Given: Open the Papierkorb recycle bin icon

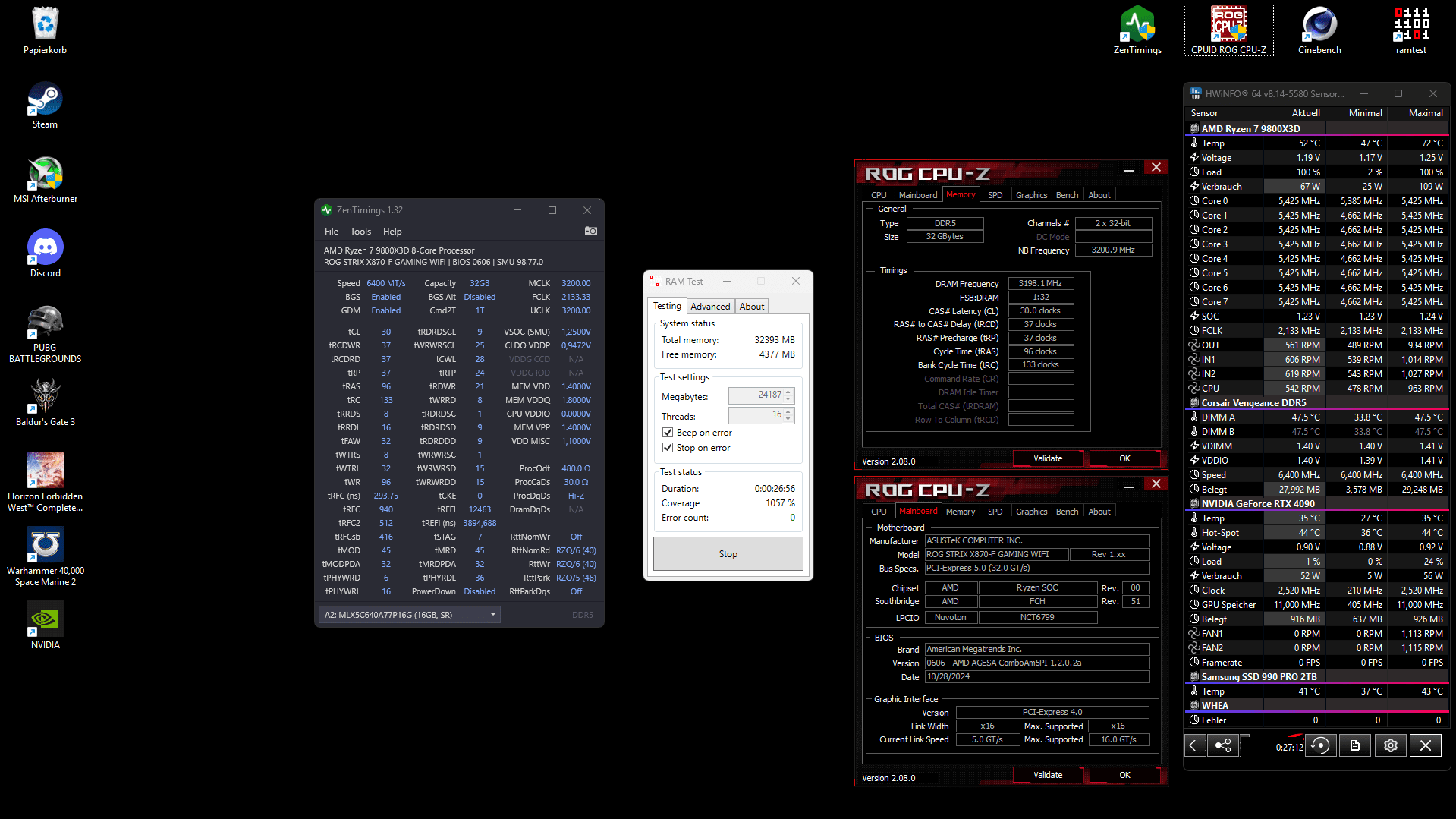Looking at the screenshot, I should click(46, 30).
